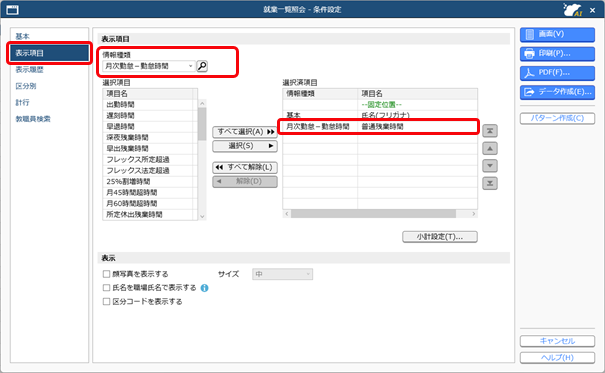The width and height of the screenshot is (605, 373).
Task: Toggle 氏名を職場氏名で表示する checkbox
Action: [x=106, y=288]
